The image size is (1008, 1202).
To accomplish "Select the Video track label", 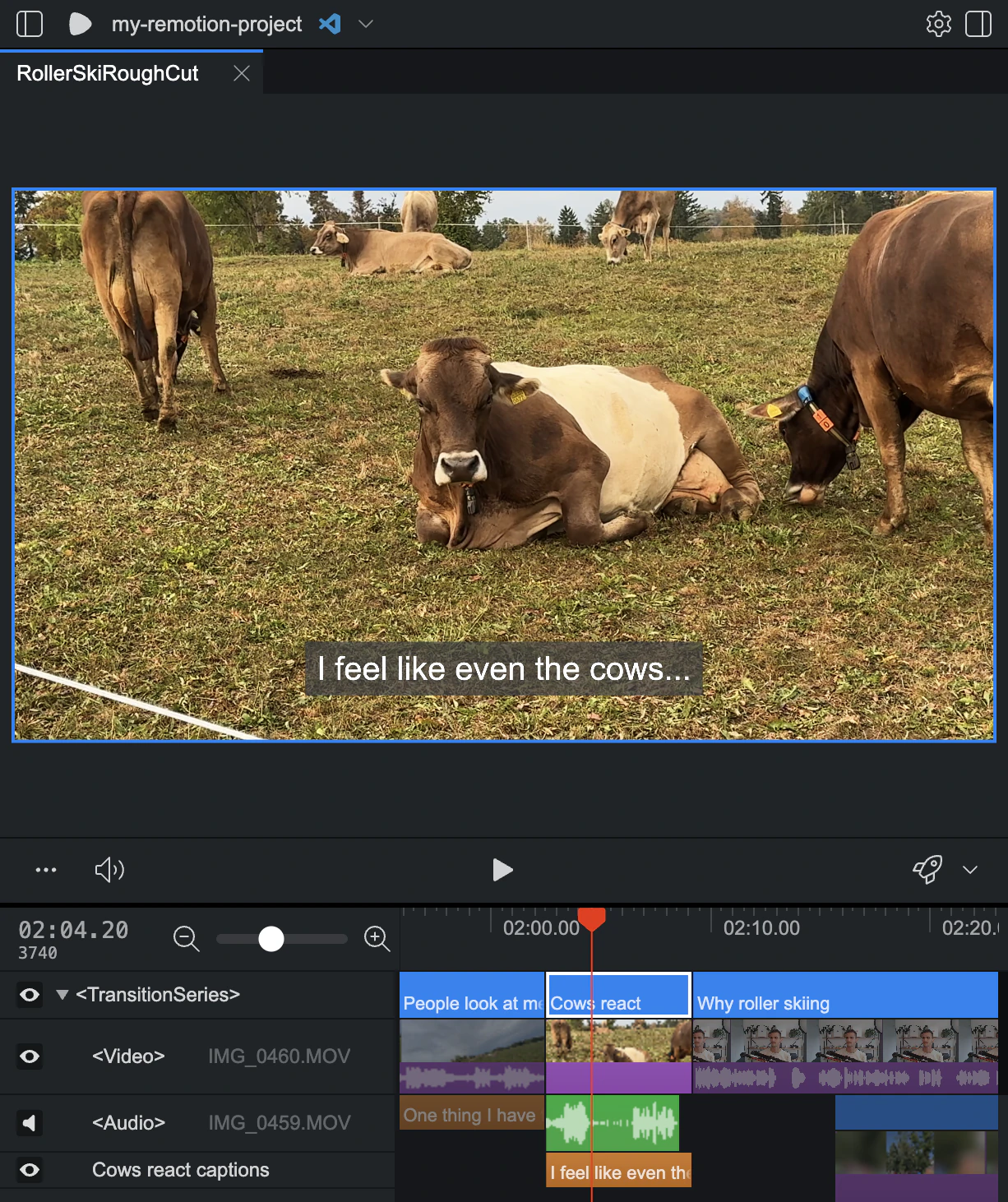I will tap(128, 1056).
